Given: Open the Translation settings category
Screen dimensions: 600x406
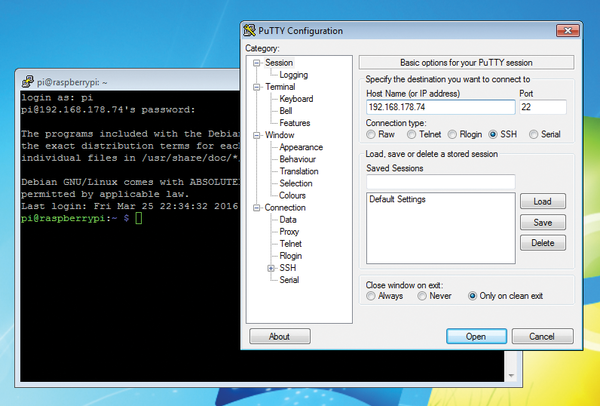Looking at the screenshot, I should click(299, 171).
